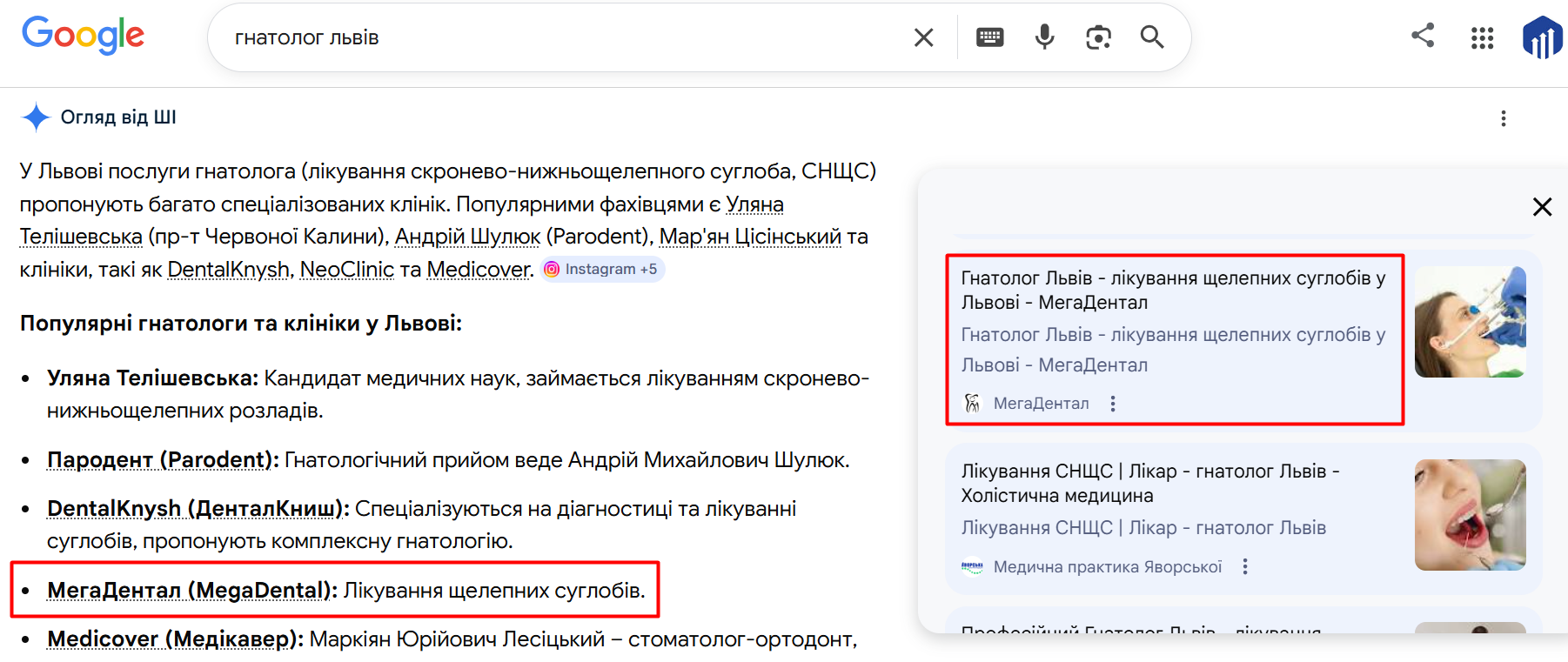Screen dimensions: 1568x662
Task: Click the Медична практика Яворської site label
Action: 1108,567
